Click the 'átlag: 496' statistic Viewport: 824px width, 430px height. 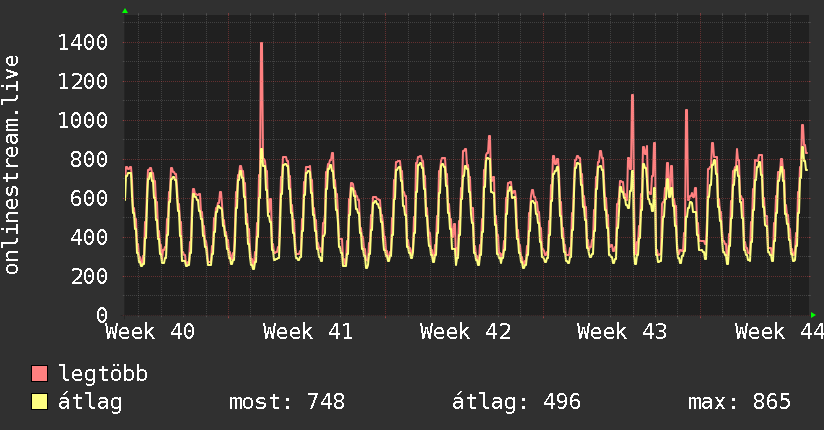pyautogui.click(x=516, y=402)
